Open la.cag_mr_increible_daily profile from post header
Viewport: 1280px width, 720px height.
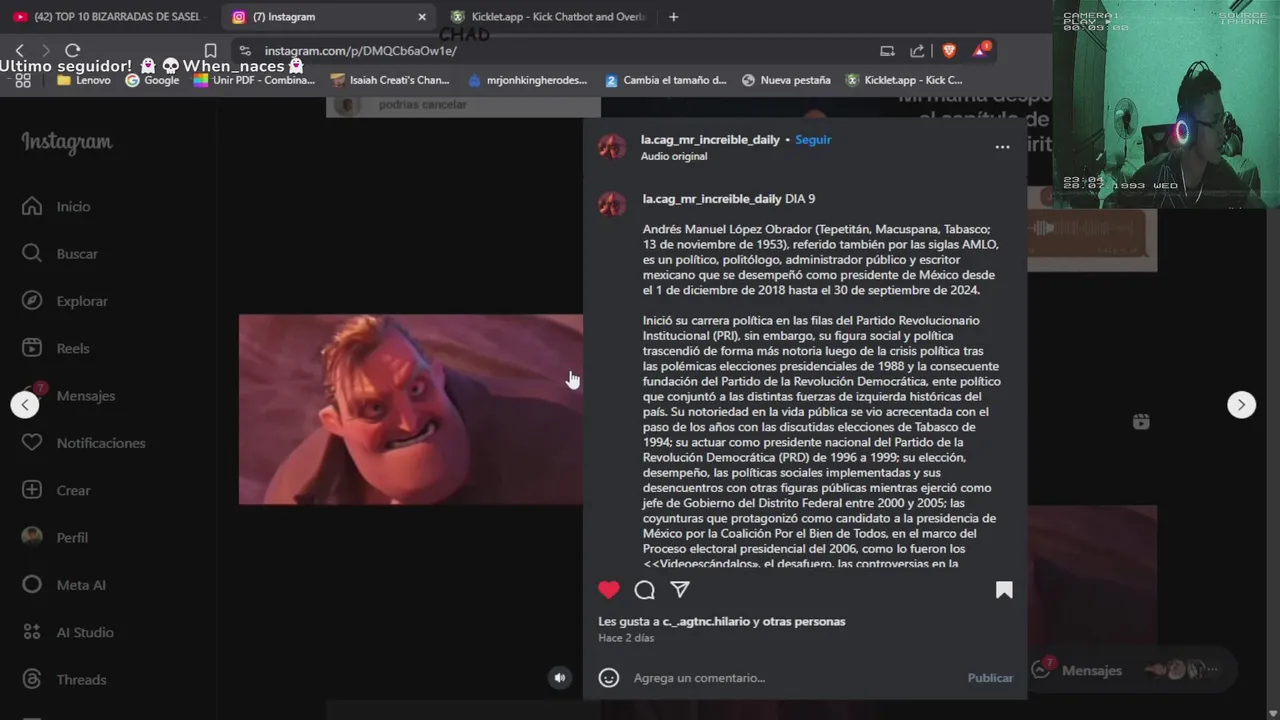point(710,140)
